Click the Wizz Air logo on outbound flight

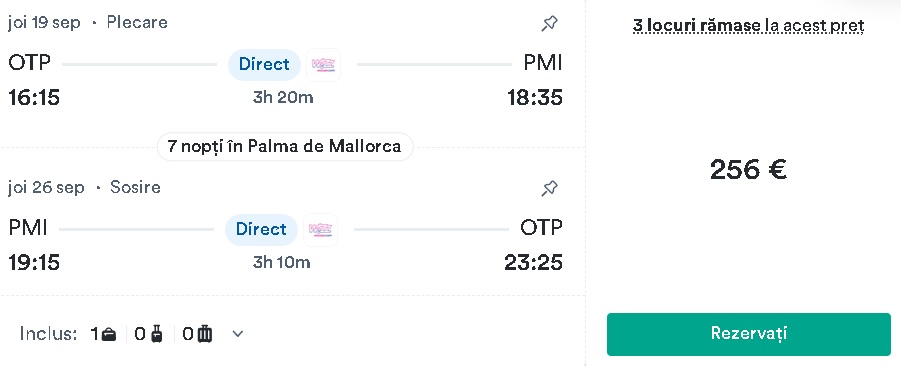pyautogui.click(x=323, y=65)
